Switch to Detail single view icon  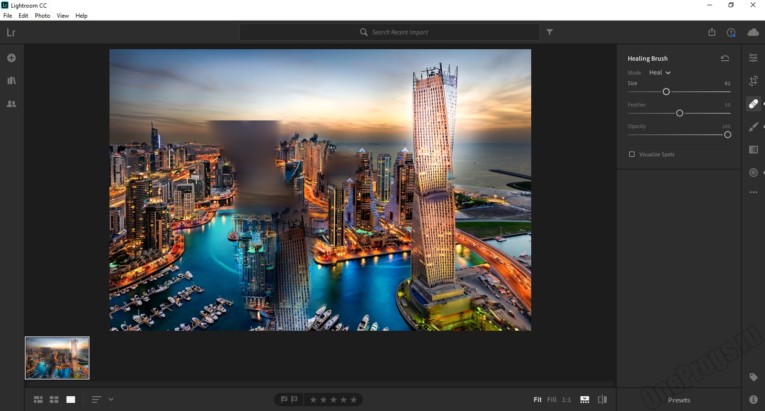pos(71,399)
